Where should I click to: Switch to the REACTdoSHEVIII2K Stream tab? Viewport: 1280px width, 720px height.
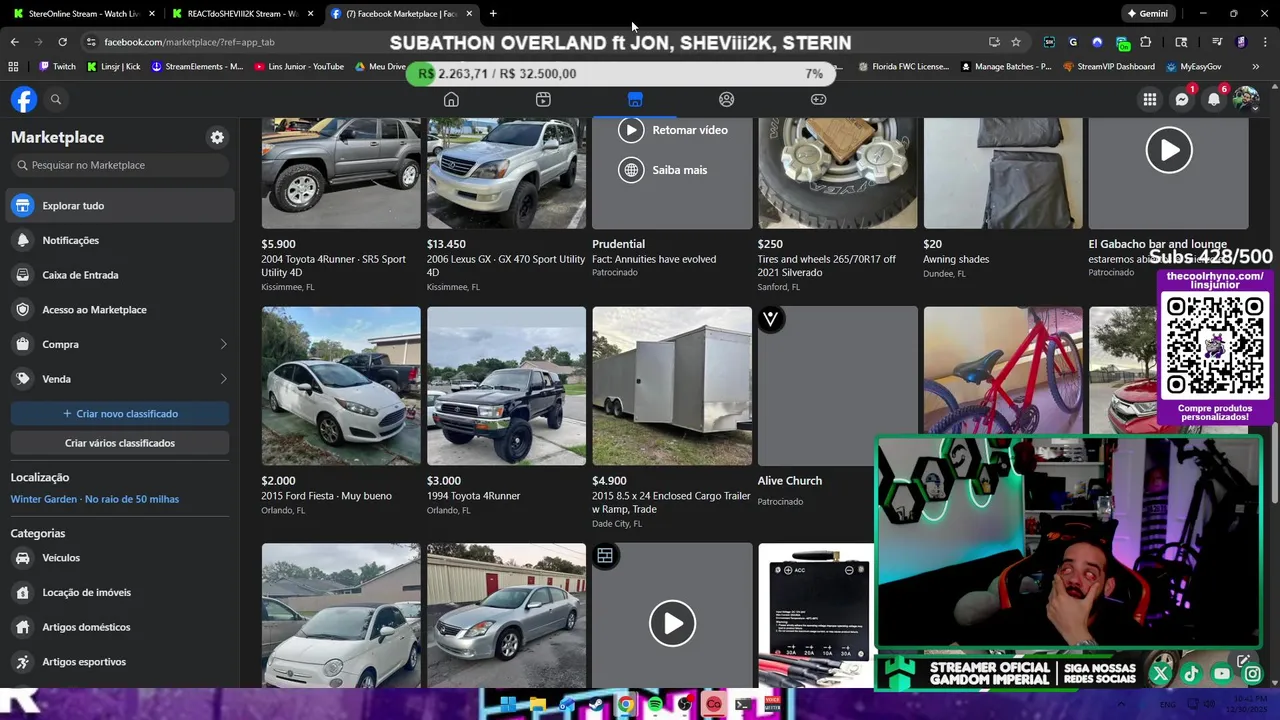[243, 14]
